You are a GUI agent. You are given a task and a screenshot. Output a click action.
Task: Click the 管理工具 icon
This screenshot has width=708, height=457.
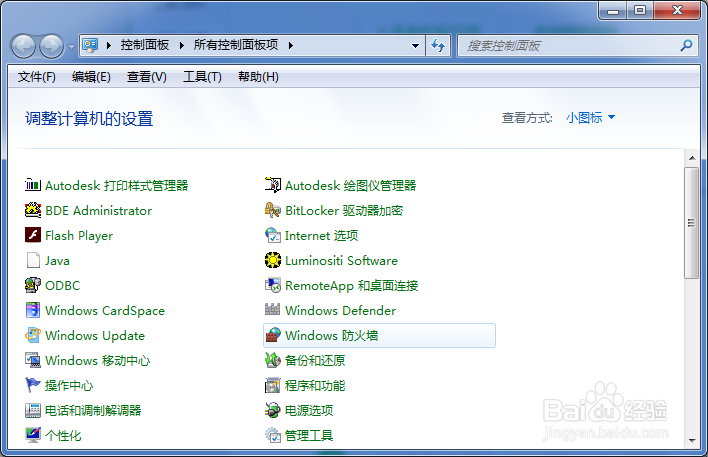[272, 435]
